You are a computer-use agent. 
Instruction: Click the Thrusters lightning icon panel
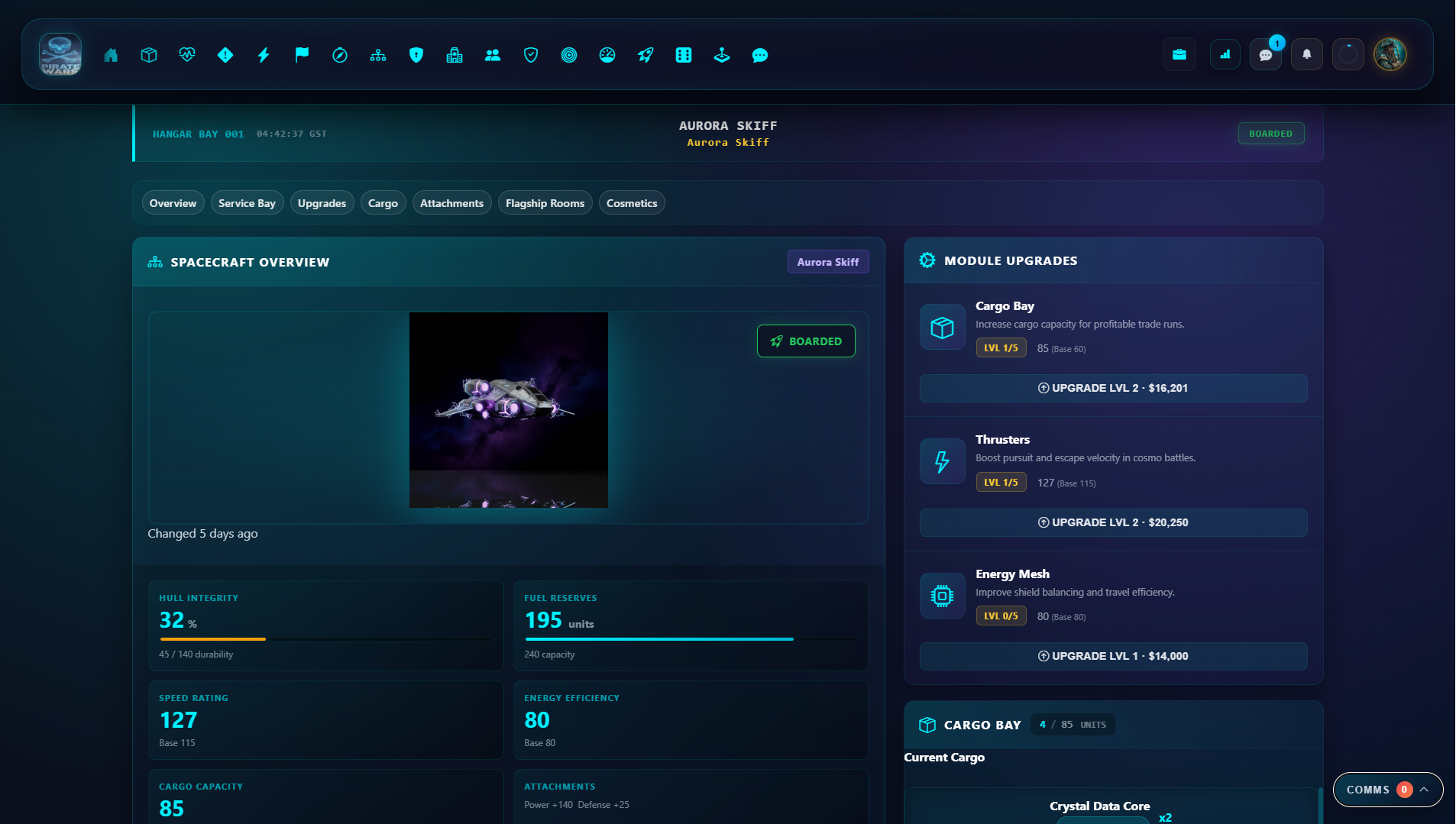(x=942, y=461)
